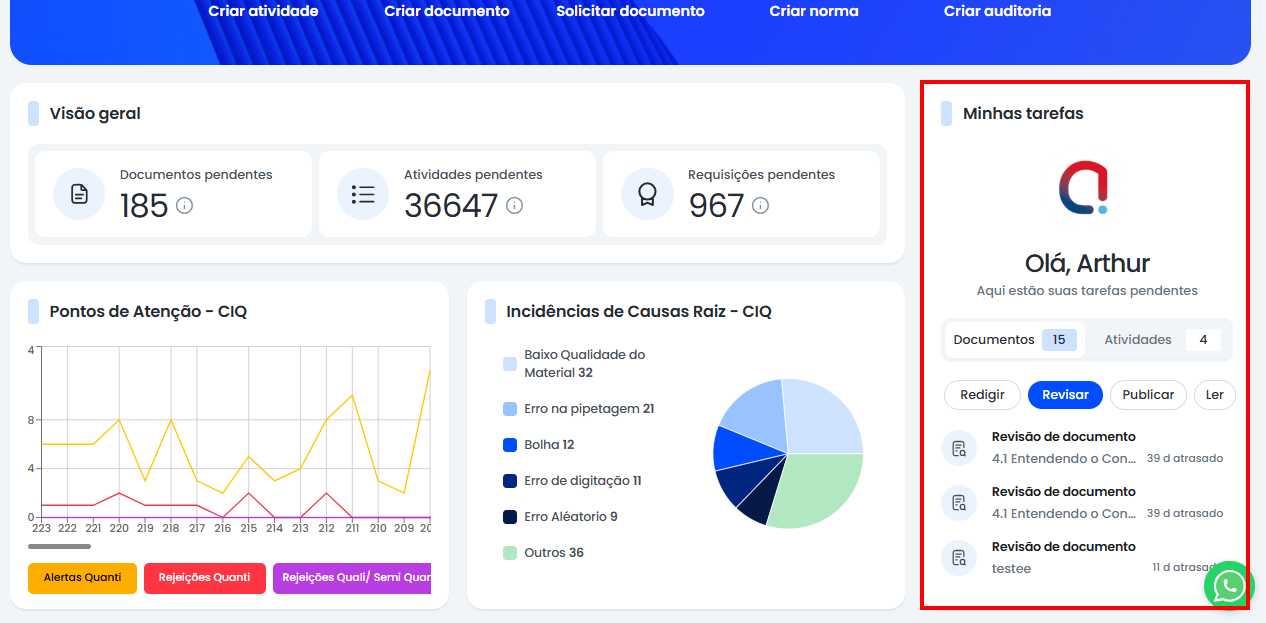Click Solicitar documento in the top banner
Viewport: 1266px width, 623px height.
630,12
